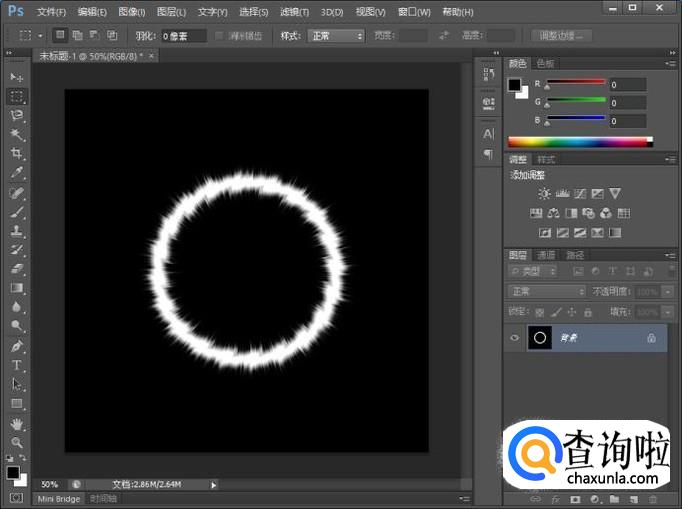Hide the 背景 layer with eye icon
Screen dimensions: 682x509
(x=515, y=338)
